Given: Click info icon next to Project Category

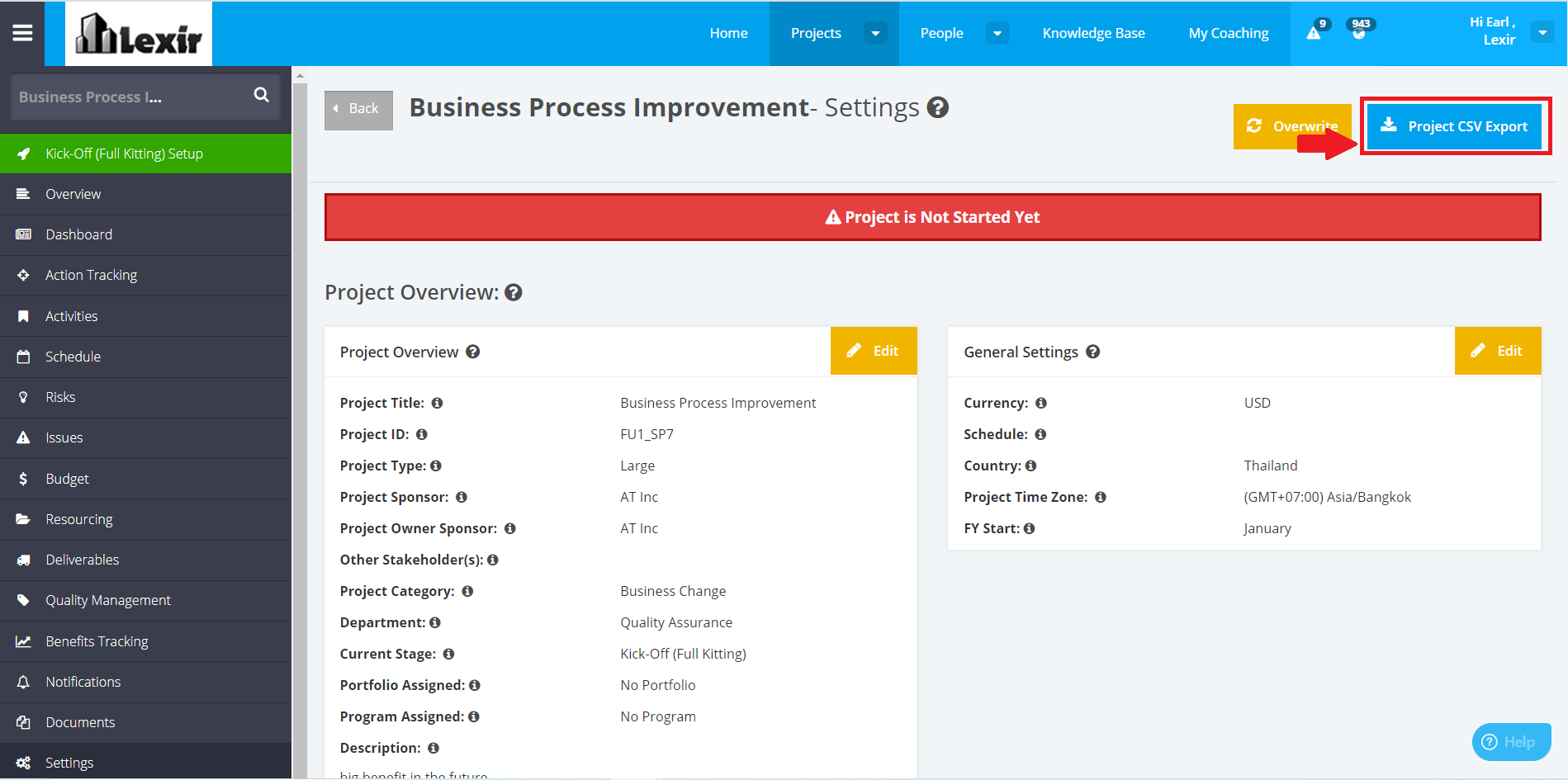Looking at the screenshot, I should pos(467,591).
